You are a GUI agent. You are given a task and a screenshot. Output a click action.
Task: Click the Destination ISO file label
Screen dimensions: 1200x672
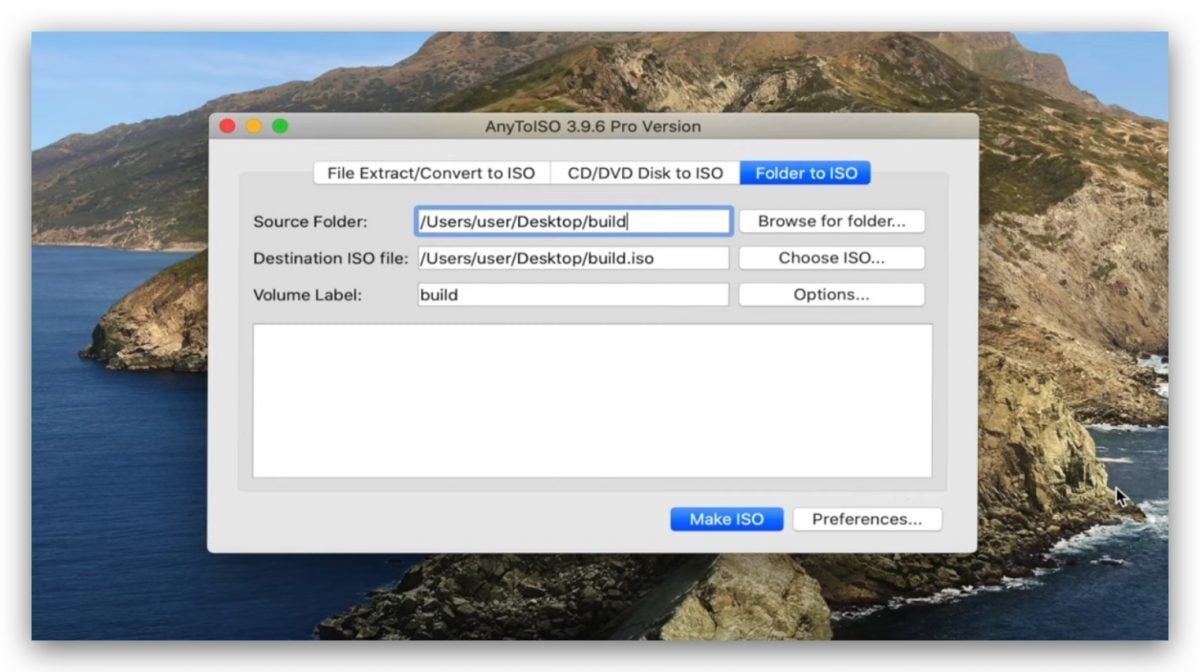(331, 258)
